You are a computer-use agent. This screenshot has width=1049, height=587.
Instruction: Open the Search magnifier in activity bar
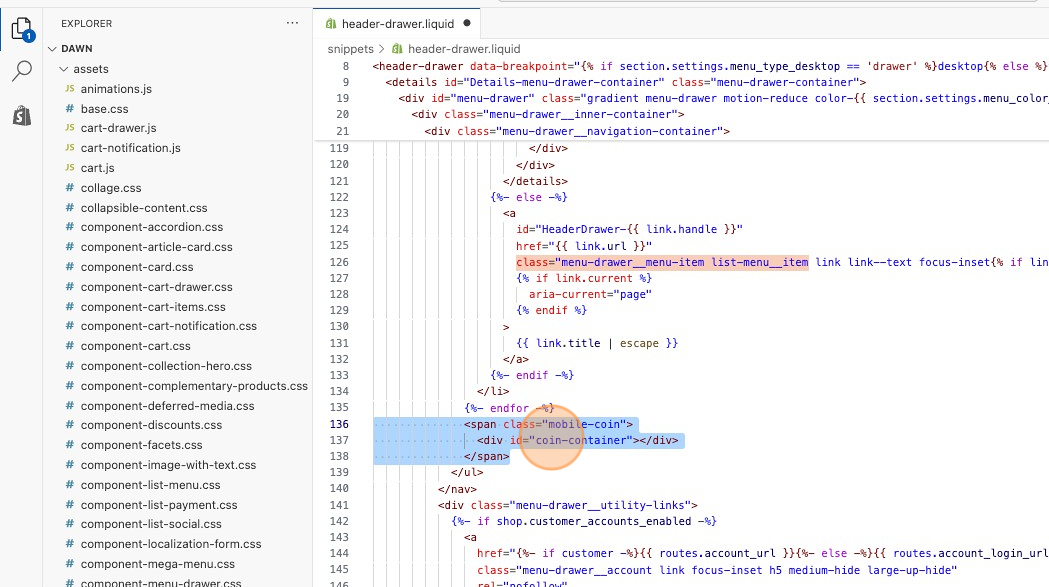pyautogui.click(x=21, y=71)
